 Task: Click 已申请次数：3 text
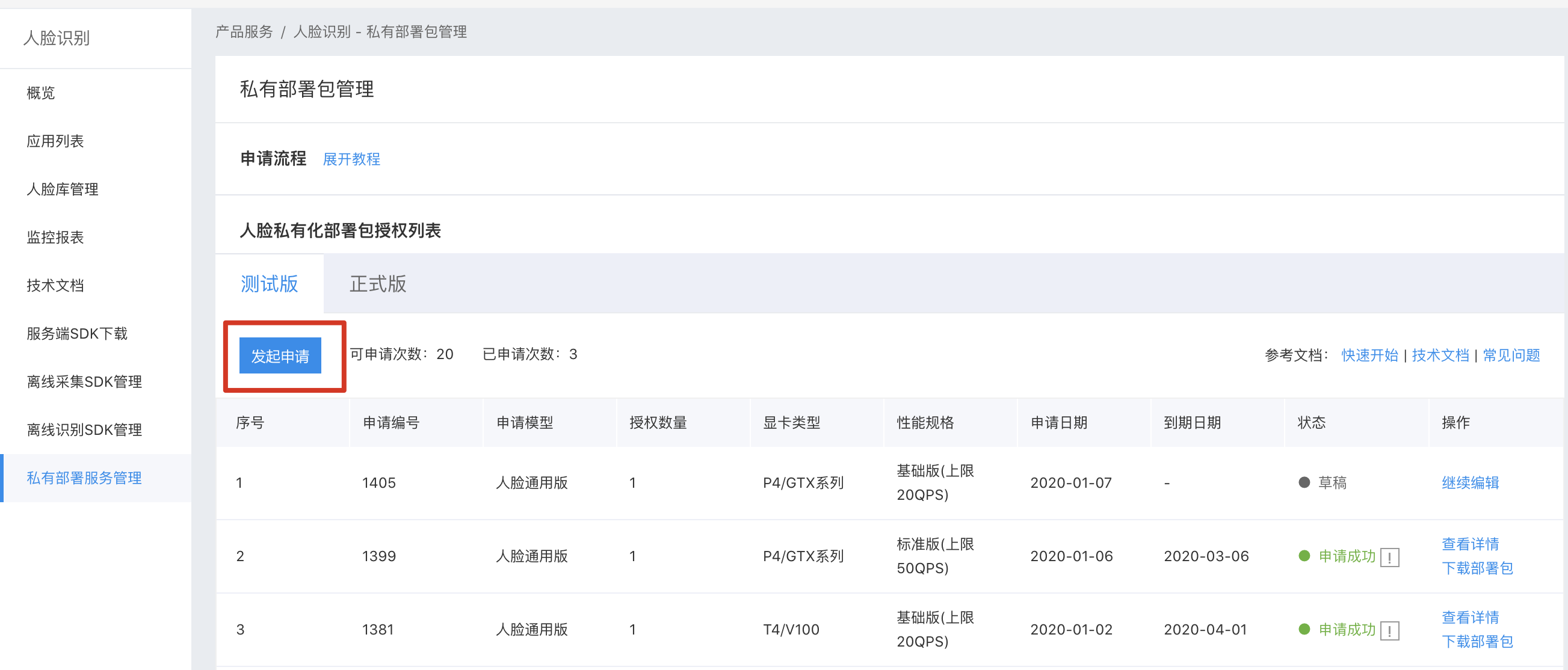(x=530, y=354)
